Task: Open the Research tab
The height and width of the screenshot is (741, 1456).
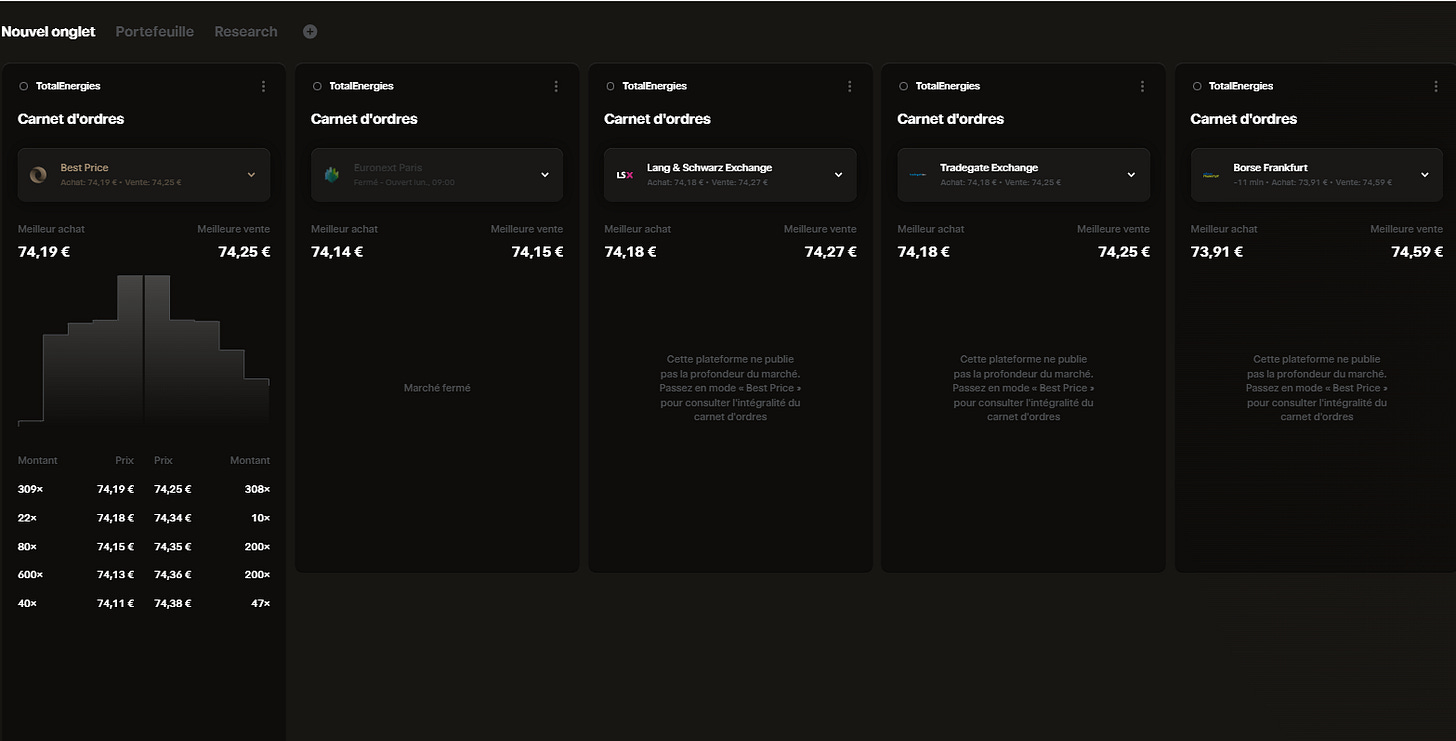Action: point(246,32)
